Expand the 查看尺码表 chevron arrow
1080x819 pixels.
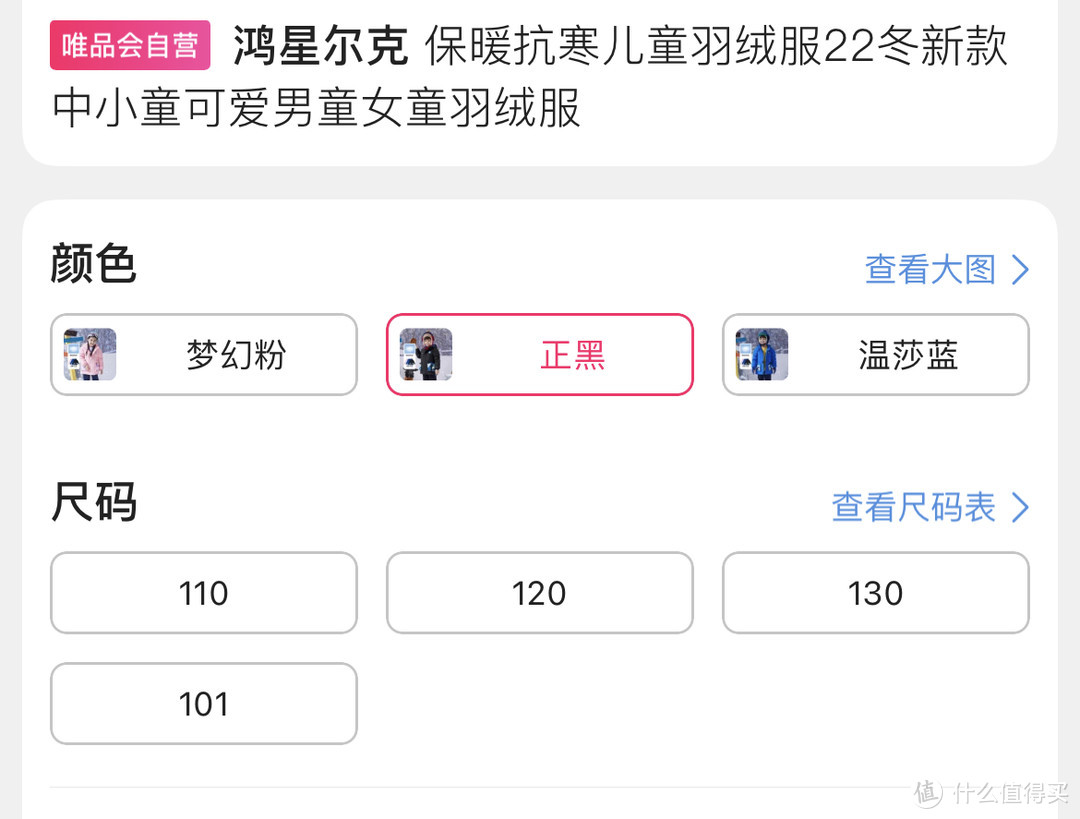click(1022, 508)
